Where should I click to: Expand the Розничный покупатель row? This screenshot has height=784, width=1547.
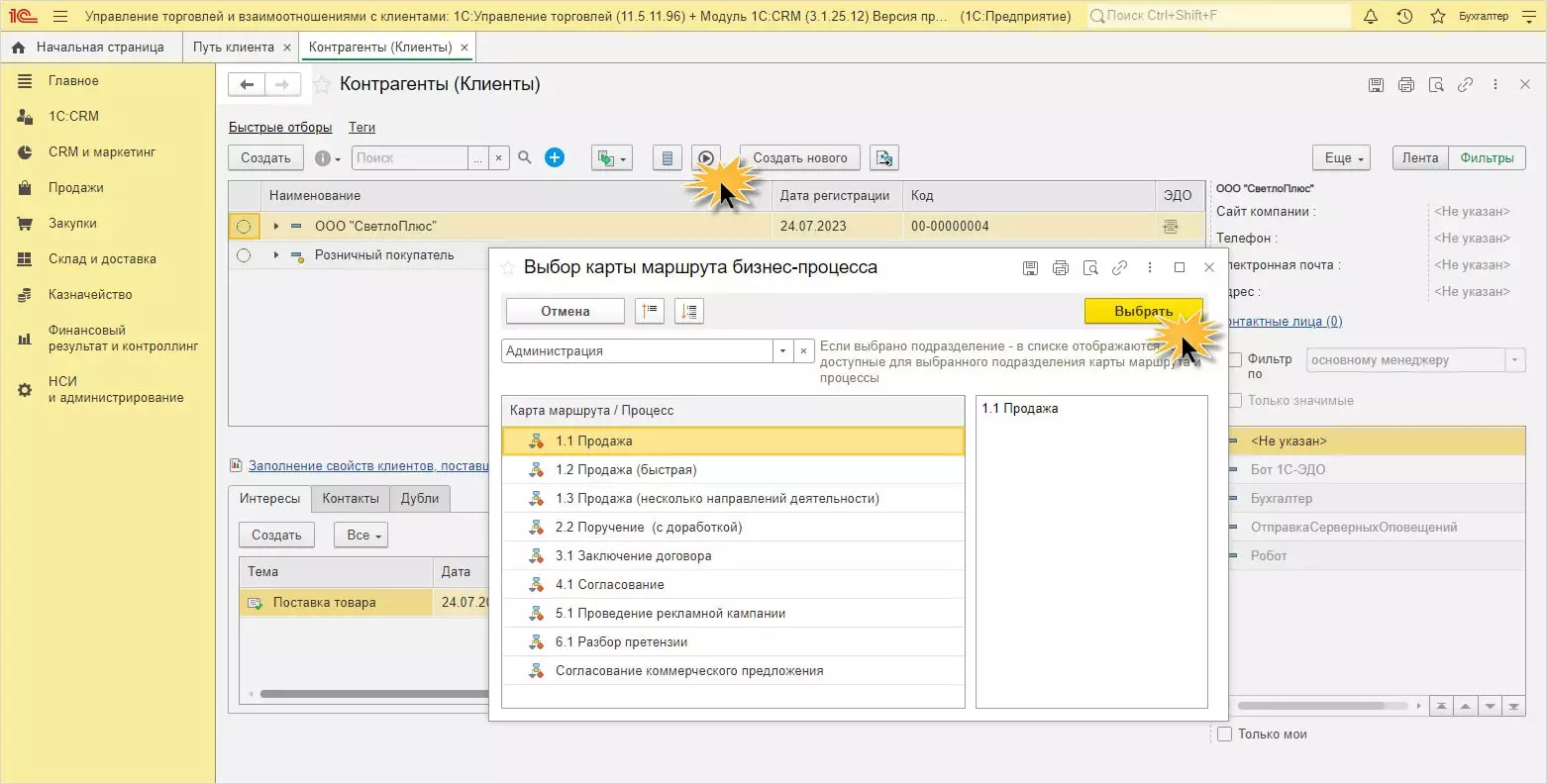[275, 255]
